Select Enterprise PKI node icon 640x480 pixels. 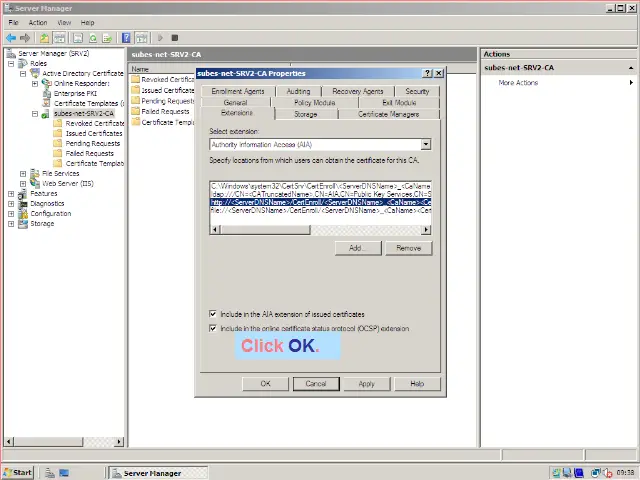coord(47,93)
